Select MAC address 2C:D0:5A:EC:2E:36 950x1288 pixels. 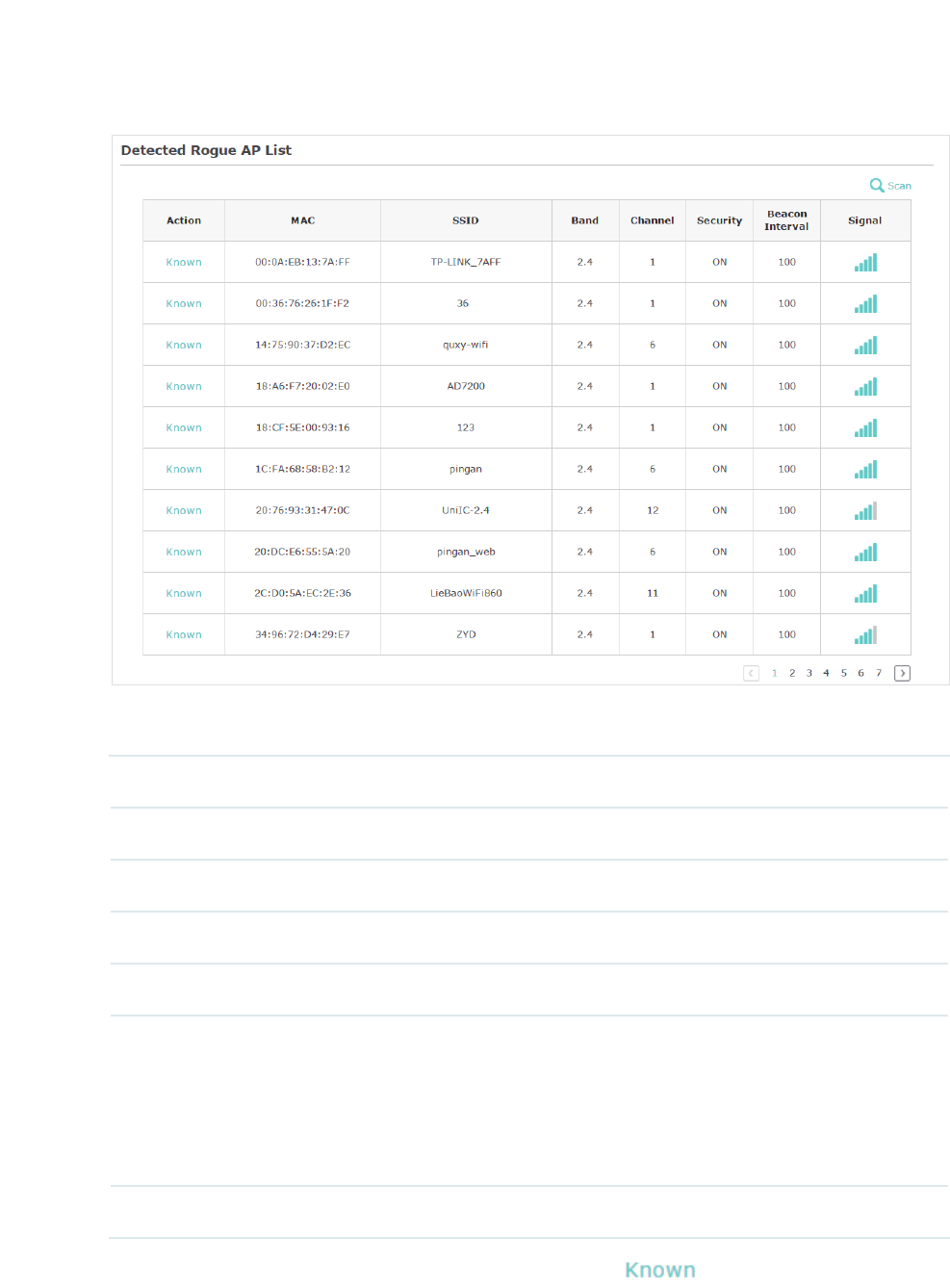[x=303, y=593]
